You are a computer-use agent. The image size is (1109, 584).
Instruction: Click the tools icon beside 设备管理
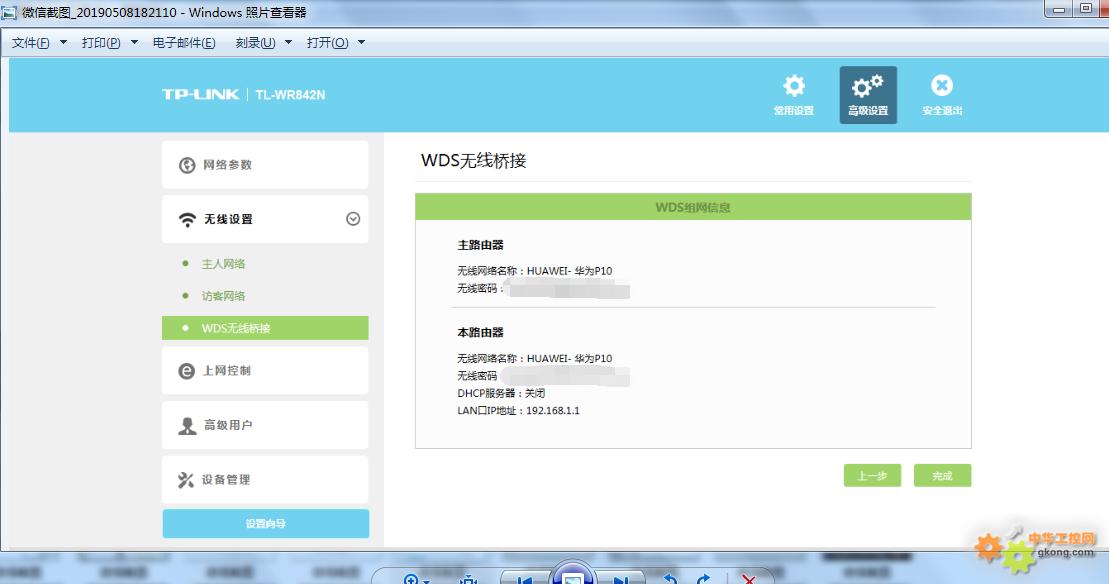[186, 480]
